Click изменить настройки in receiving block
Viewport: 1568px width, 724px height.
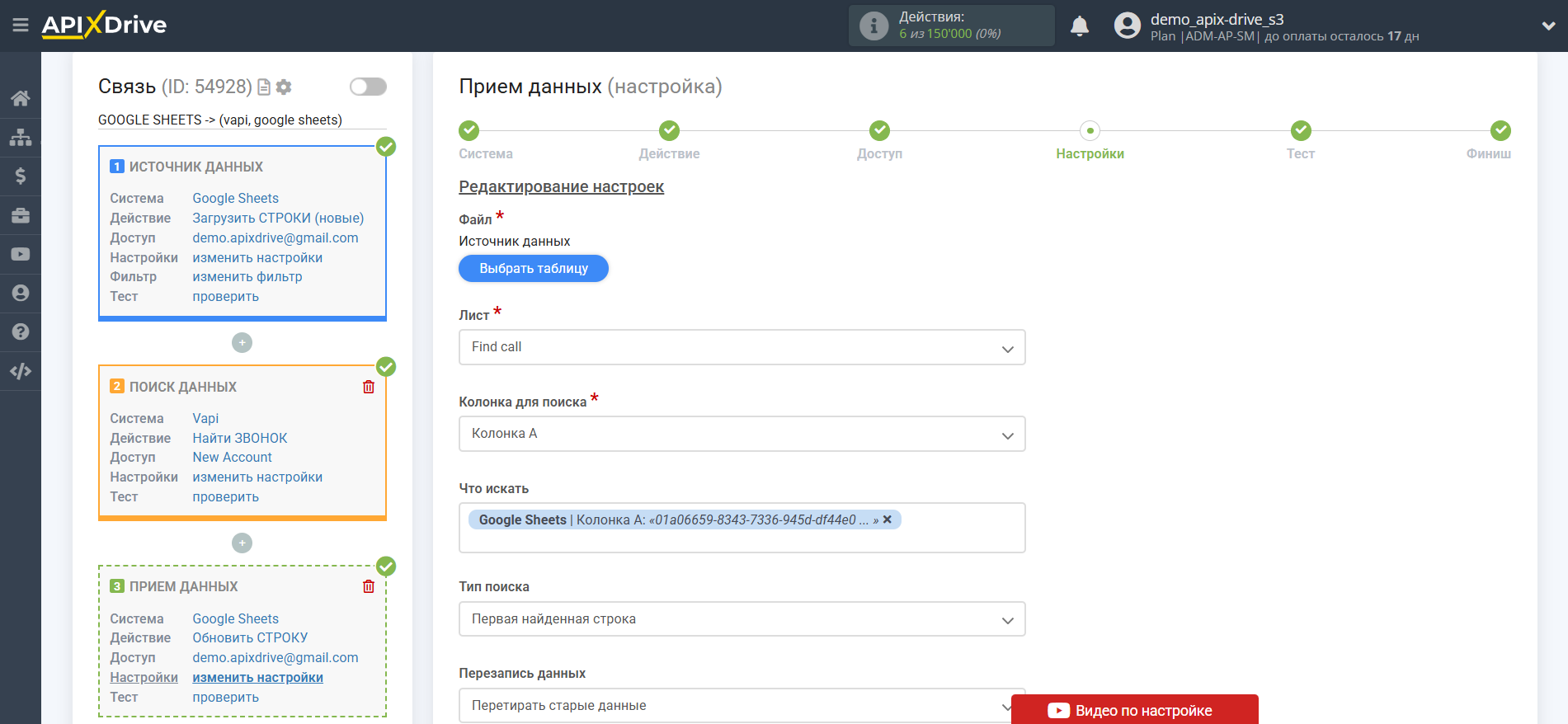(x=257, y=677)
